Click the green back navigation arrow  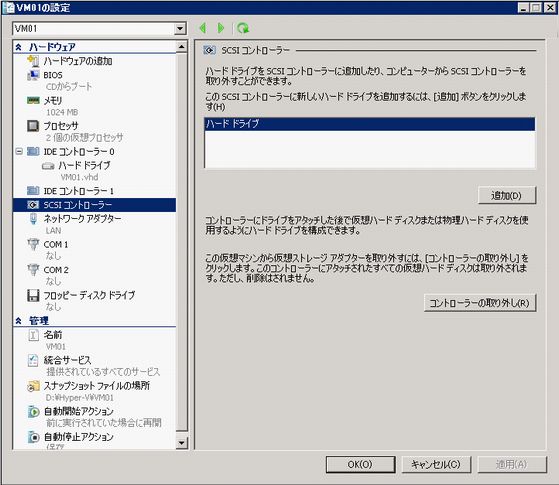[x=202, y=28]
